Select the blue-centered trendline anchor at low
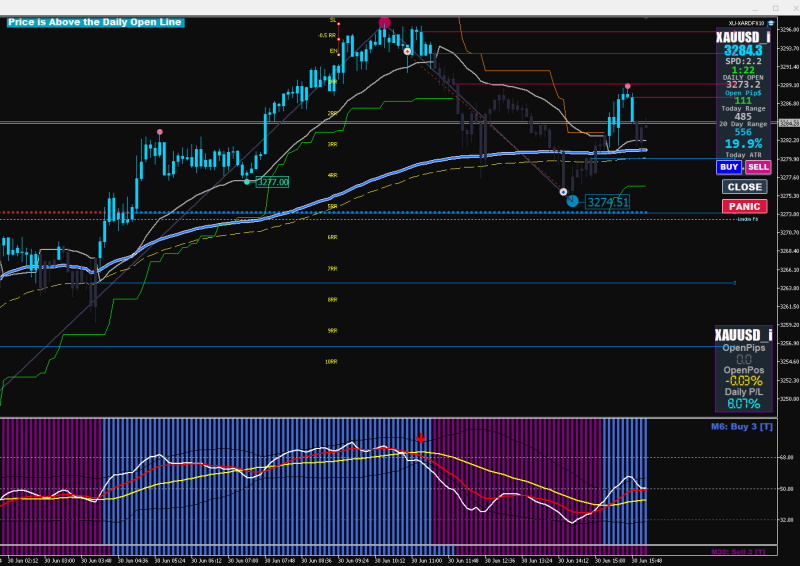 [x=563, y=192]
